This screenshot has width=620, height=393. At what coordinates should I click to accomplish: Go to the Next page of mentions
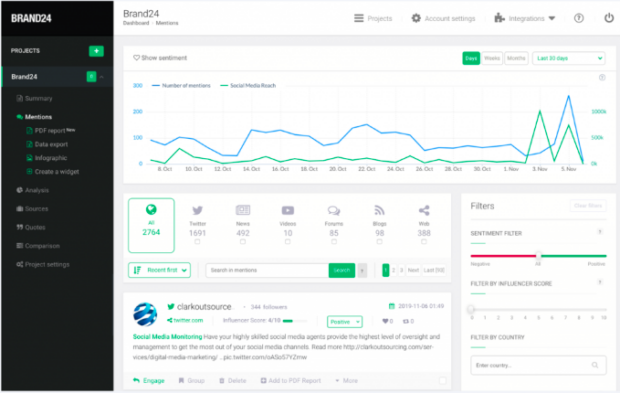[413, 270]
